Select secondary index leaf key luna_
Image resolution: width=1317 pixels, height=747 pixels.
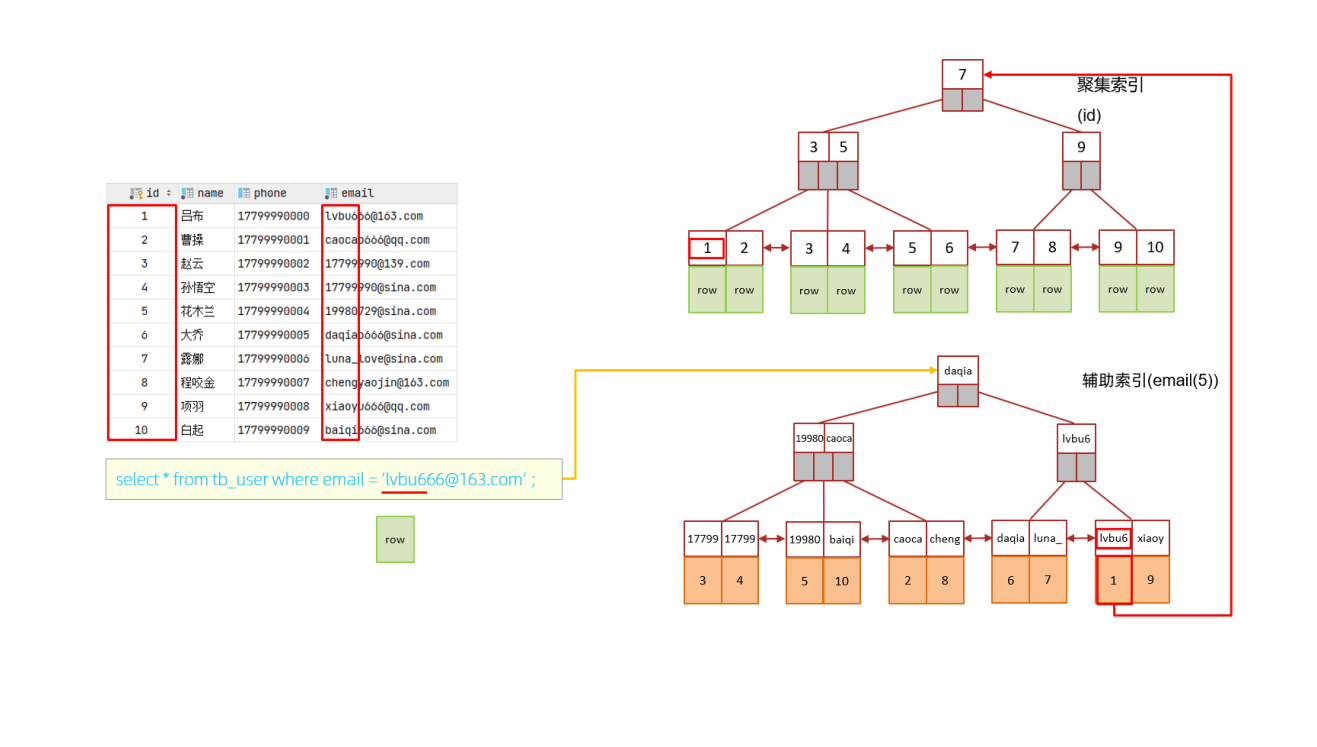[1048, 538]
